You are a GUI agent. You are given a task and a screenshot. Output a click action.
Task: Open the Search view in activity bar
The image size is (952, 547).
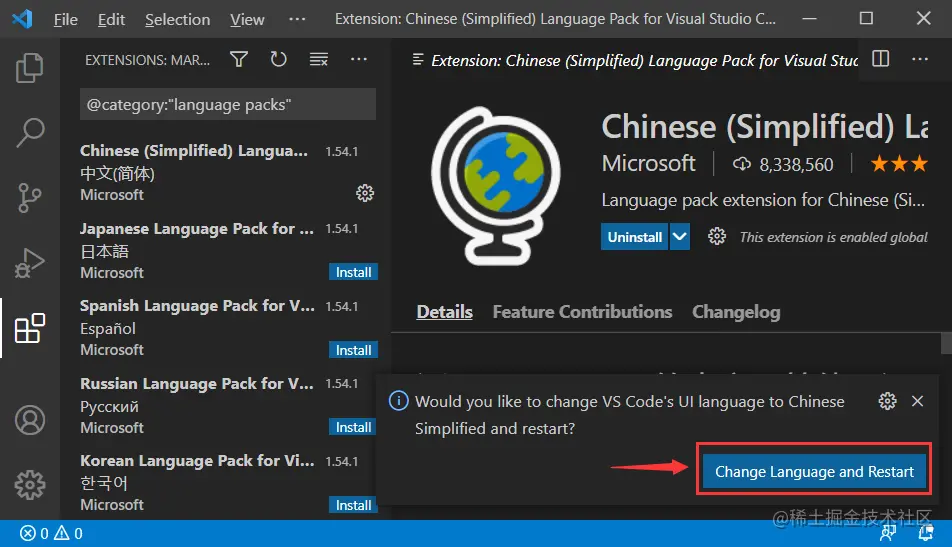point(29,132)
